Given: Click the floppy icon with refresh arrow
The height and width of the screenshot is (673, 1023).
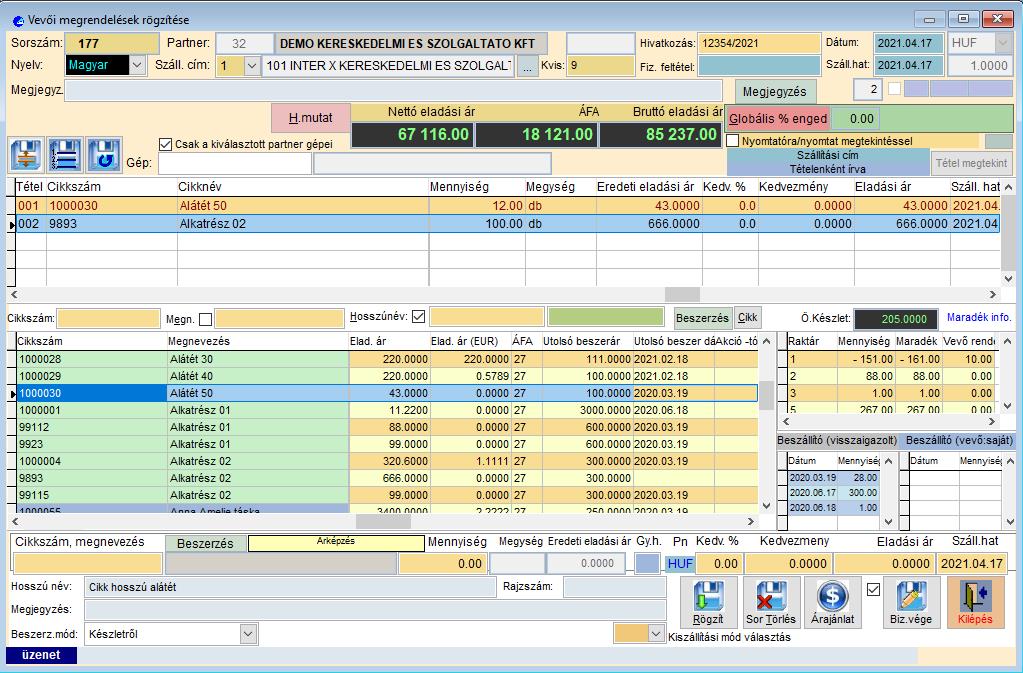Looking at the screenshot, I should click(x=104, y=155).
